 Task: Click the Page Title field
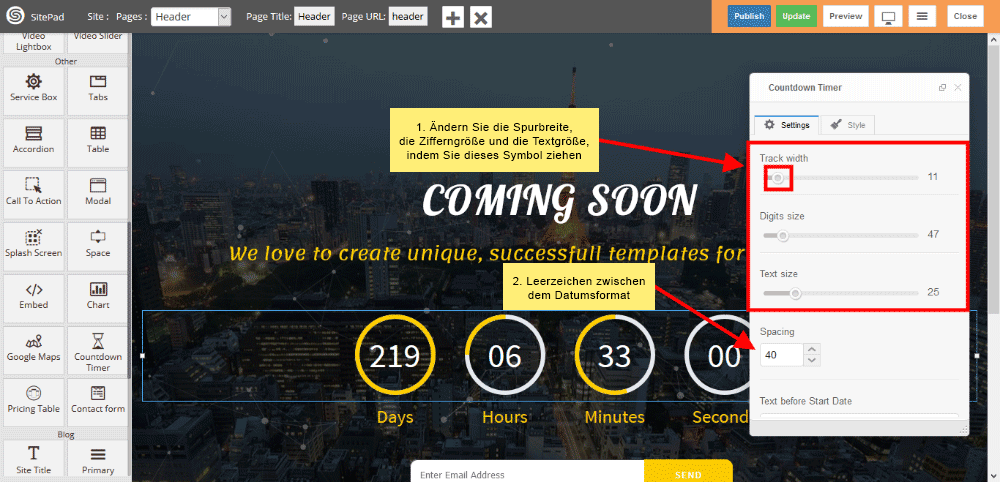(x=314, y=17)
